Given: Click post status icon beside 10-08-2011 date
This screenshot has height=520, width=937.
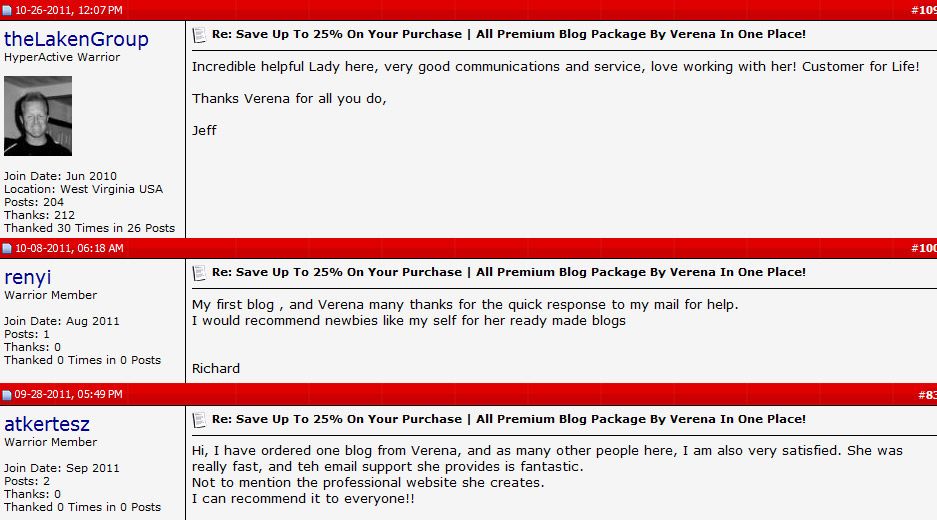Looking at the screenshot, I should 7,248.
